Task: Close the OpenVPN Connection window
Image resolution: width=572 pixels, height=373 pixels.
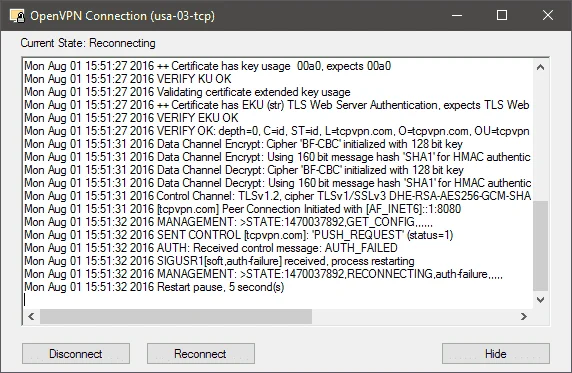Action: tap(548, 15)
